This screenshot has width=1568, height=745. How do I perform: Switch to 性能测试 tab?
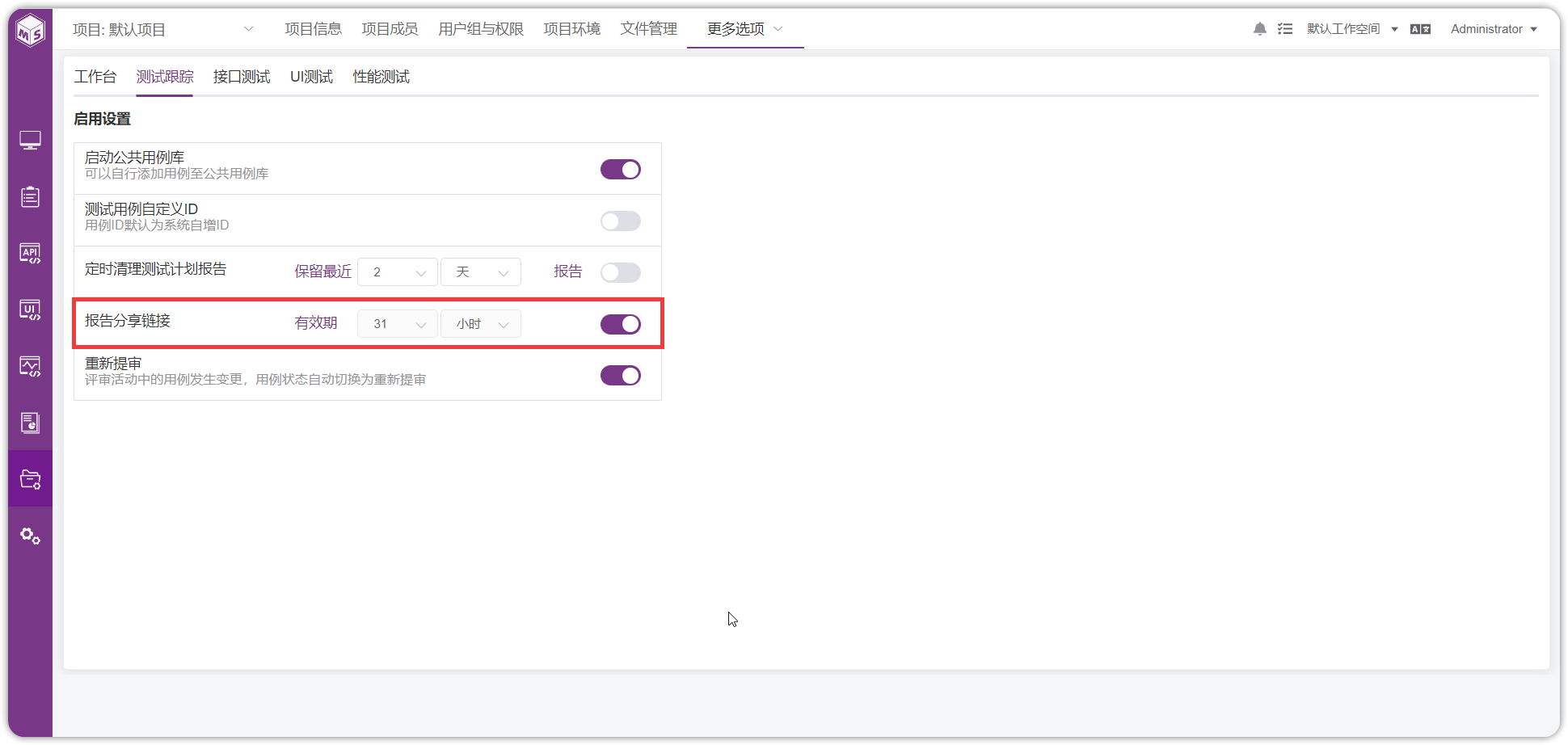381,77
